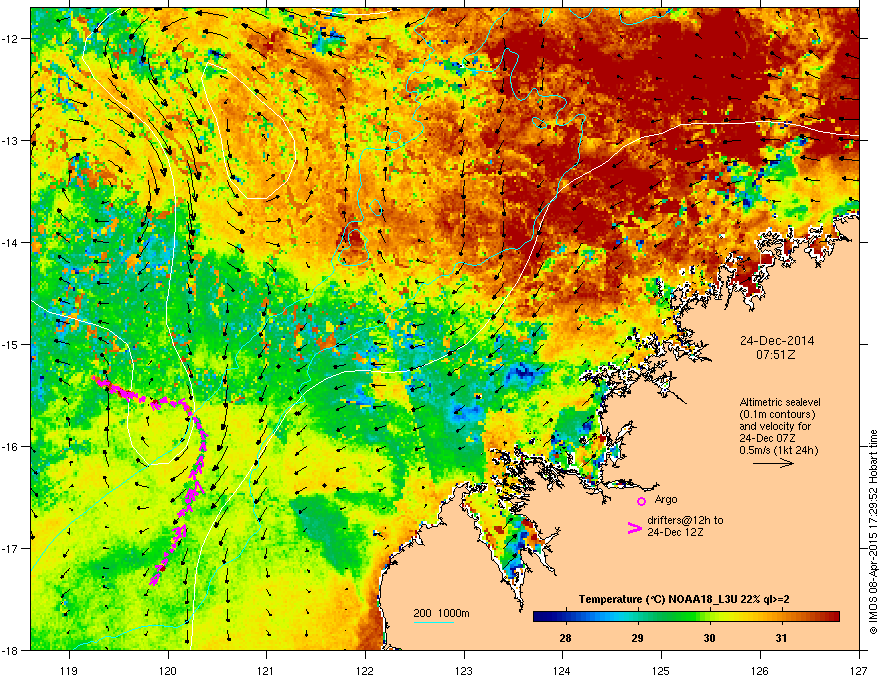Viewport: 880px width, 680px height.
Task: Click latitude axis label -17
Action: tap(11, 548)
